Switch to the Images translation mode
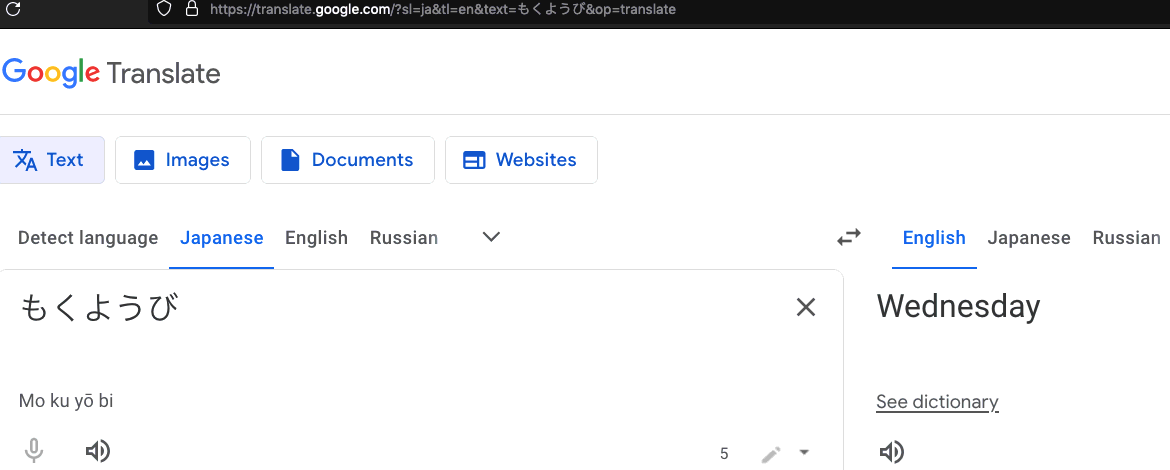The height and width of the screenshot is (470, 1170). point(182,160)
